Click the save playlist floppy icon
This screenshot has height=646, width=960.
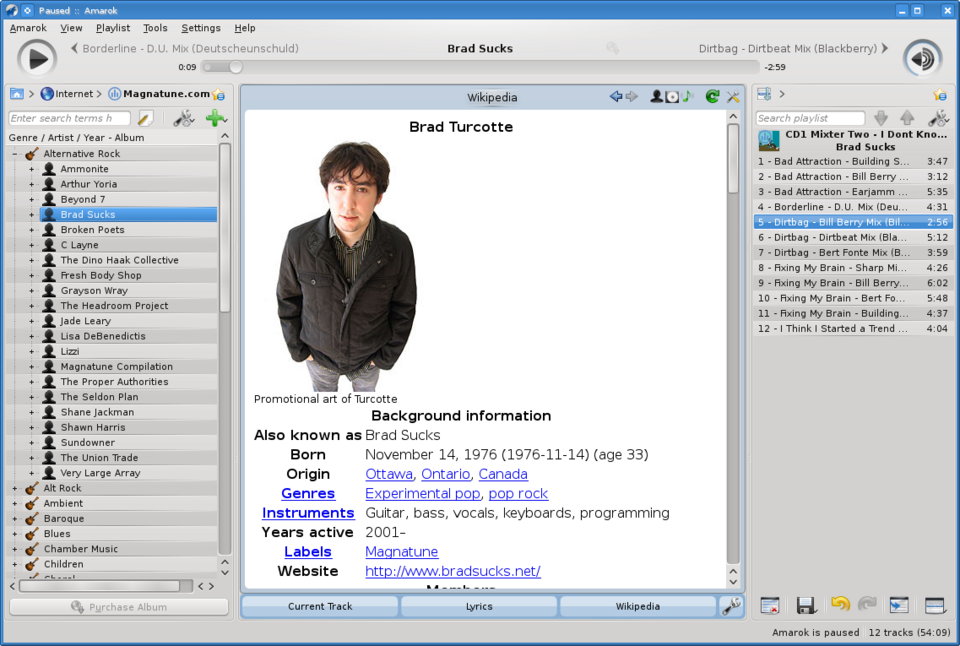(x=805, y=605)
